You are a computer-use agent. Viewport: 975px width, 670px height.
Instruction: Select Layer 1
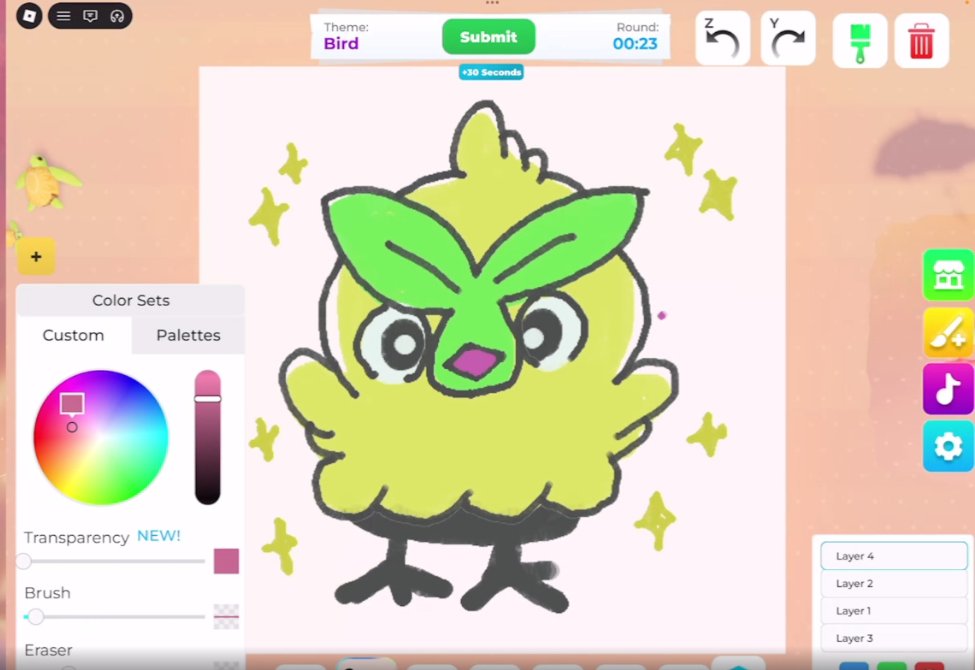pyautogui.click(x=894, y=610)
